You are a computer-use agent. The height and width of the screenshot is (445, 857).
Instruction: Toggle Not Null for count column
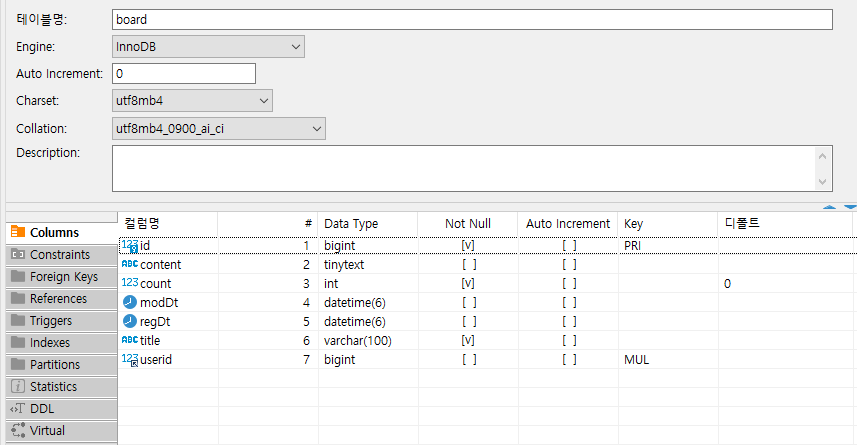468,284
